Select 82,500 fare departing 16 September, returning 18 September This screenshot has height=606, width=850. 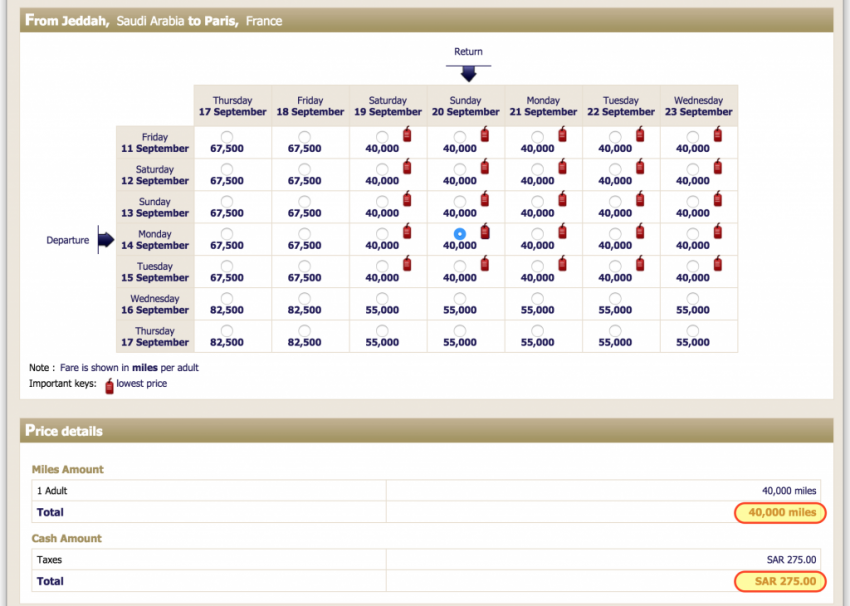point(304,298)
